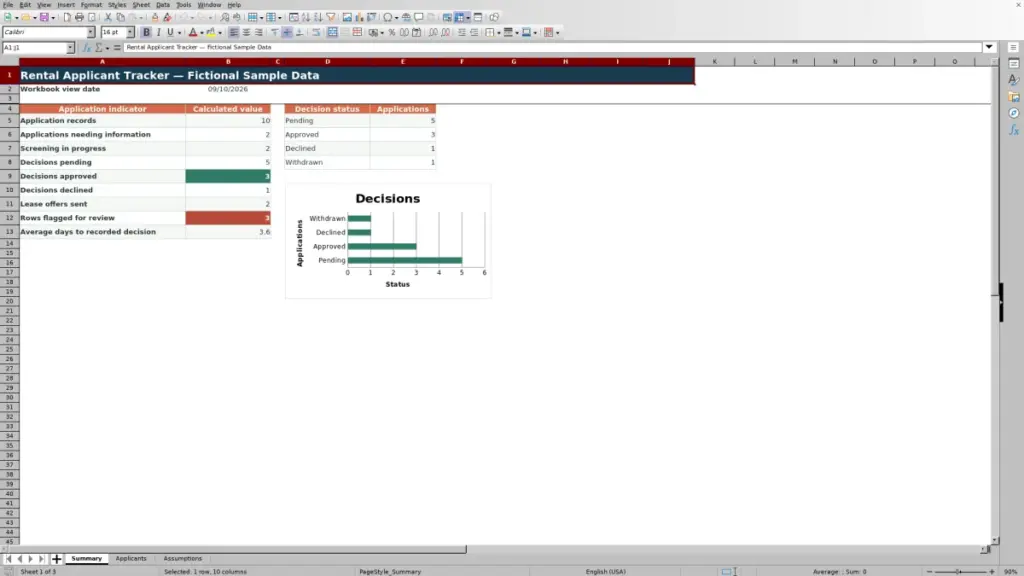
Task: Switch to the Applicants sheet tab
Action: click(x=131, y=559)
